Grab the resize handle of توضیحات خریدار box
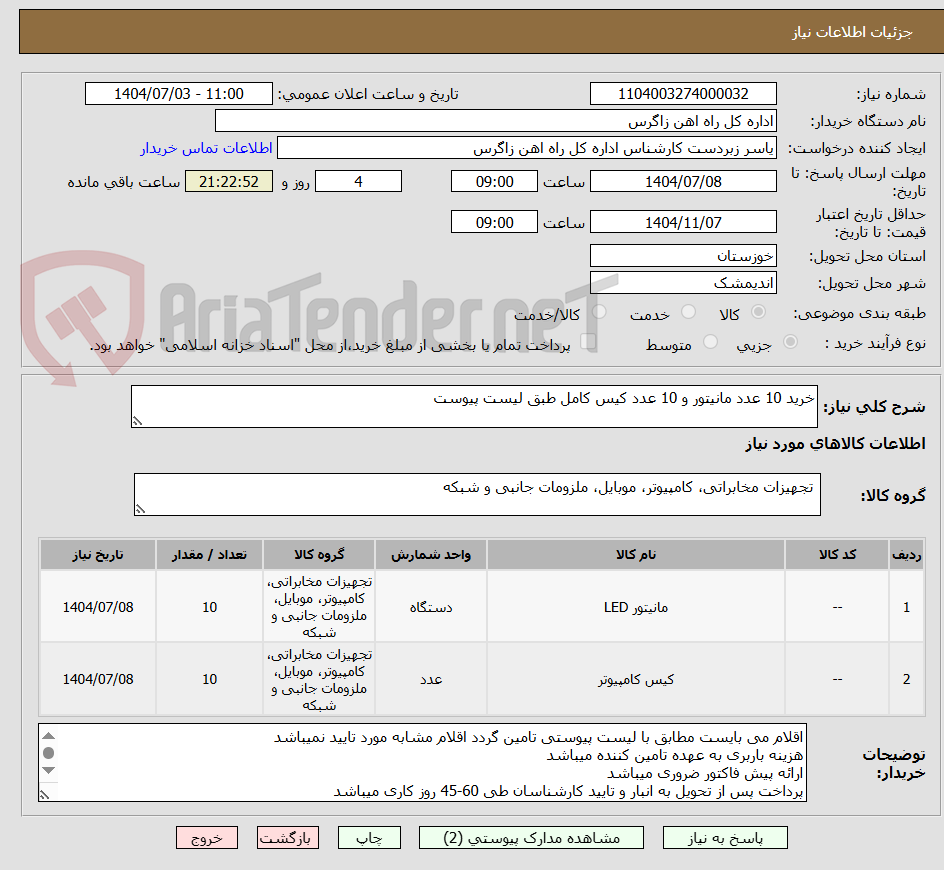 coord(44,795)
